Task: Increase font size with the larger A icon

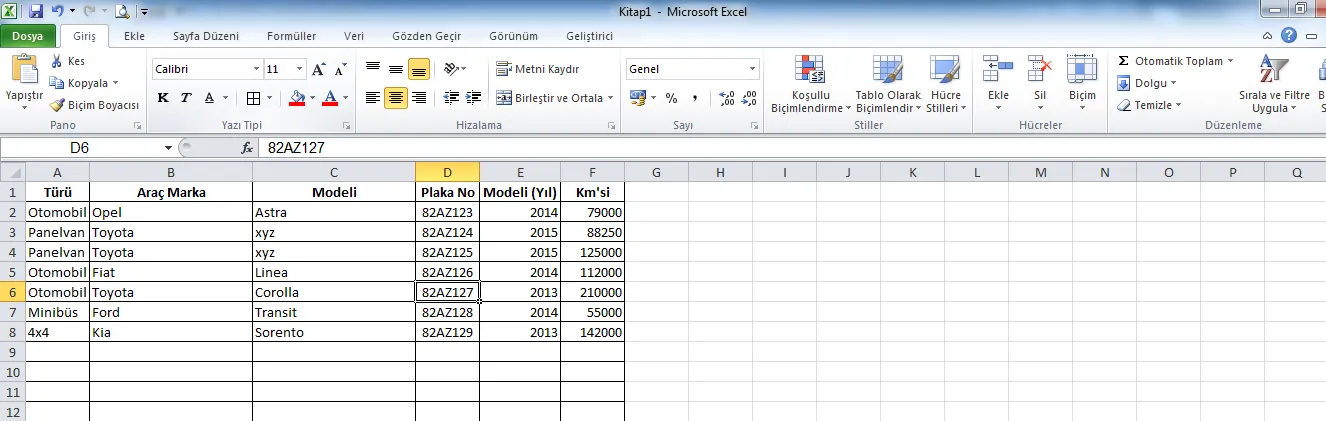Action: tap(319, 70)
